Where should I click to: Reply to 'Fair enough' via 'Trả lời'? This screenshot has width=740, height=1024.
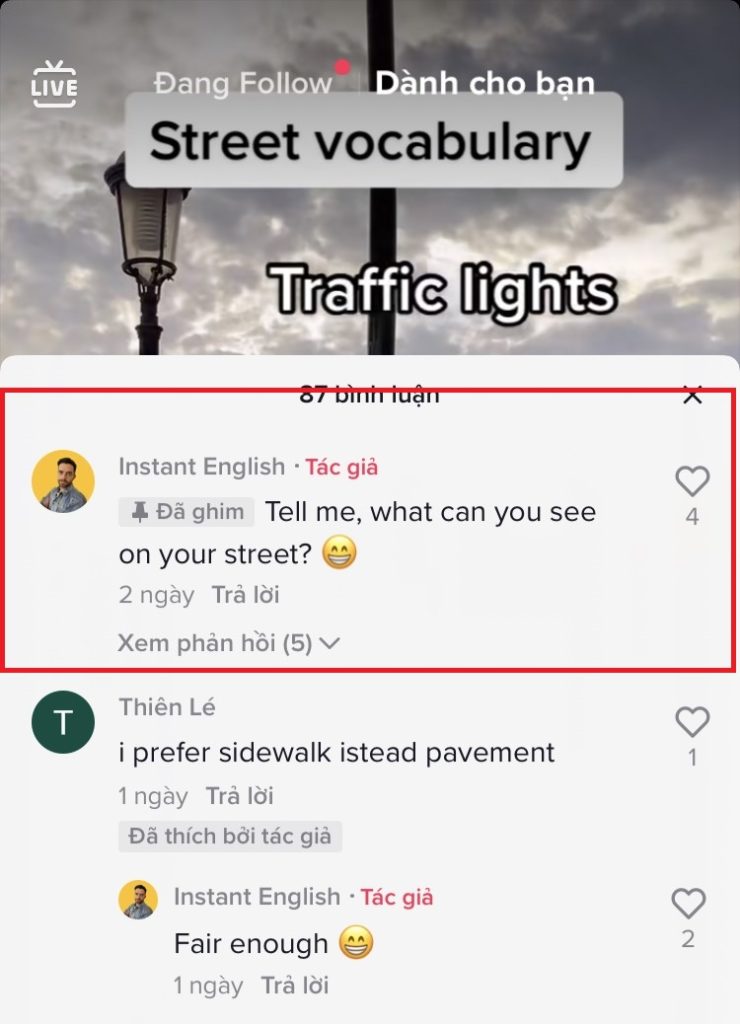295,985
